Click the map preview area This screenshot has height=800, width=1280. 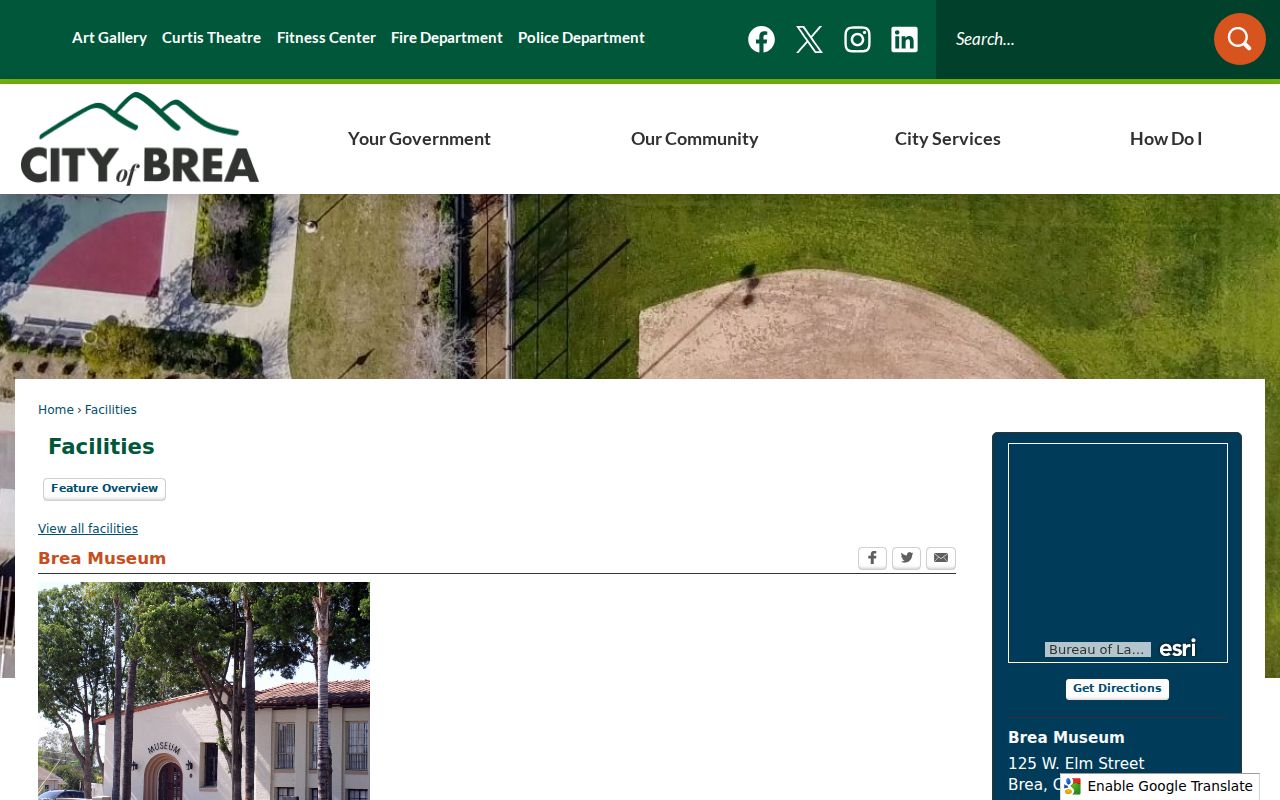point(1118,553)
